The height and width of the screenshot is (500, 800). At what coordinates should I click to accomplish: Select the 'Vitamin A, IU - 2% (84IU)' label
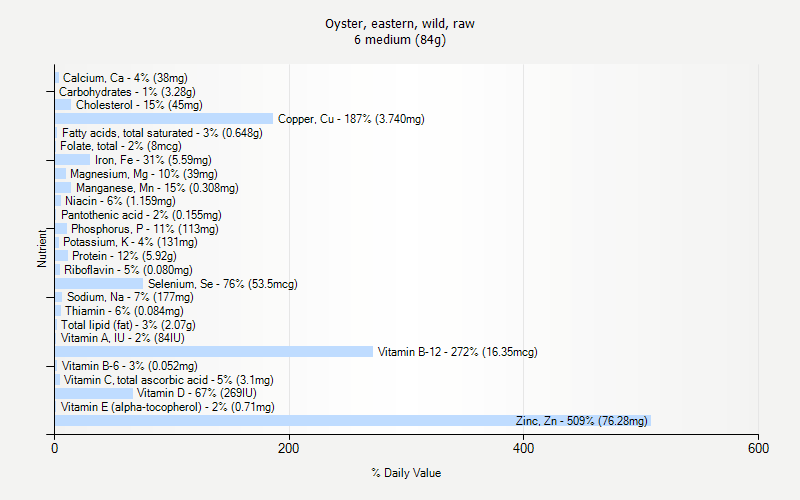pos(122,338)
